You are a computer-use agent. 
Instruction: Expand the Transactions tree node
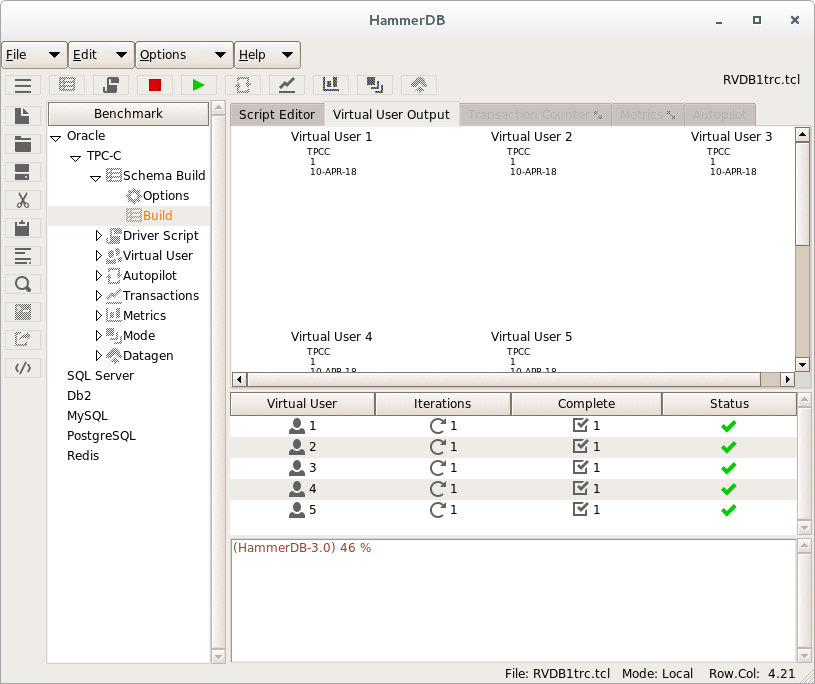[98, 296]
